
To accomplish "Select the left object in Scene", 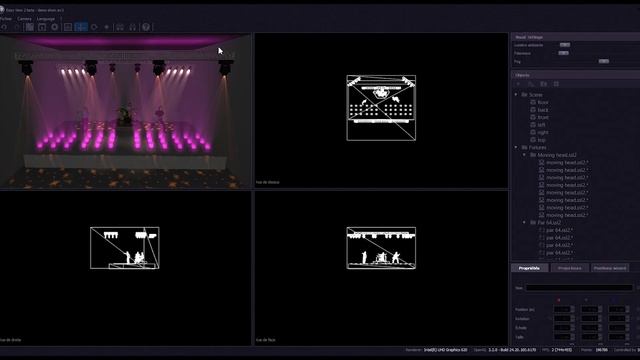I will coord(541,125).
